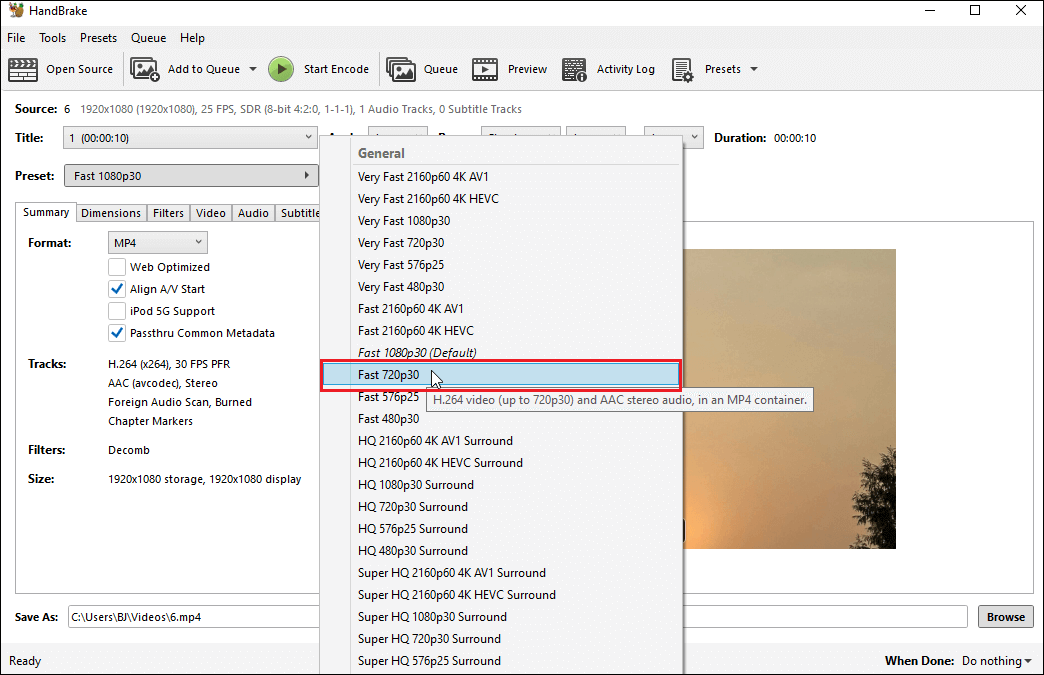The width and height of the screenshot is (1044, 675).
Task: Uncheck Passthru Common Metadata
Action: pyautogui.click(x=117, y=333)
